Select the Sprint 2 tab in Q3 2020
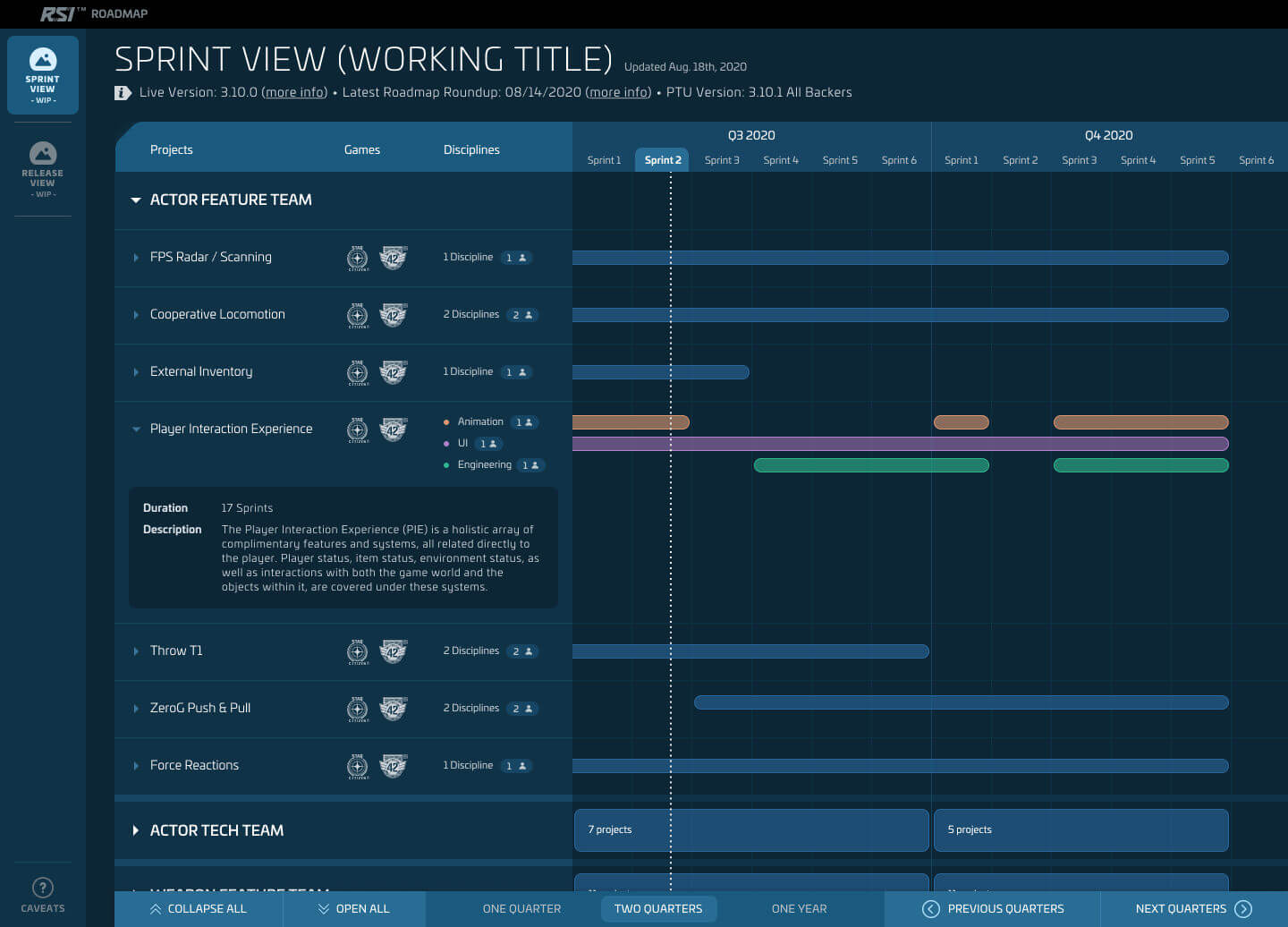 (x=663, y=160)
